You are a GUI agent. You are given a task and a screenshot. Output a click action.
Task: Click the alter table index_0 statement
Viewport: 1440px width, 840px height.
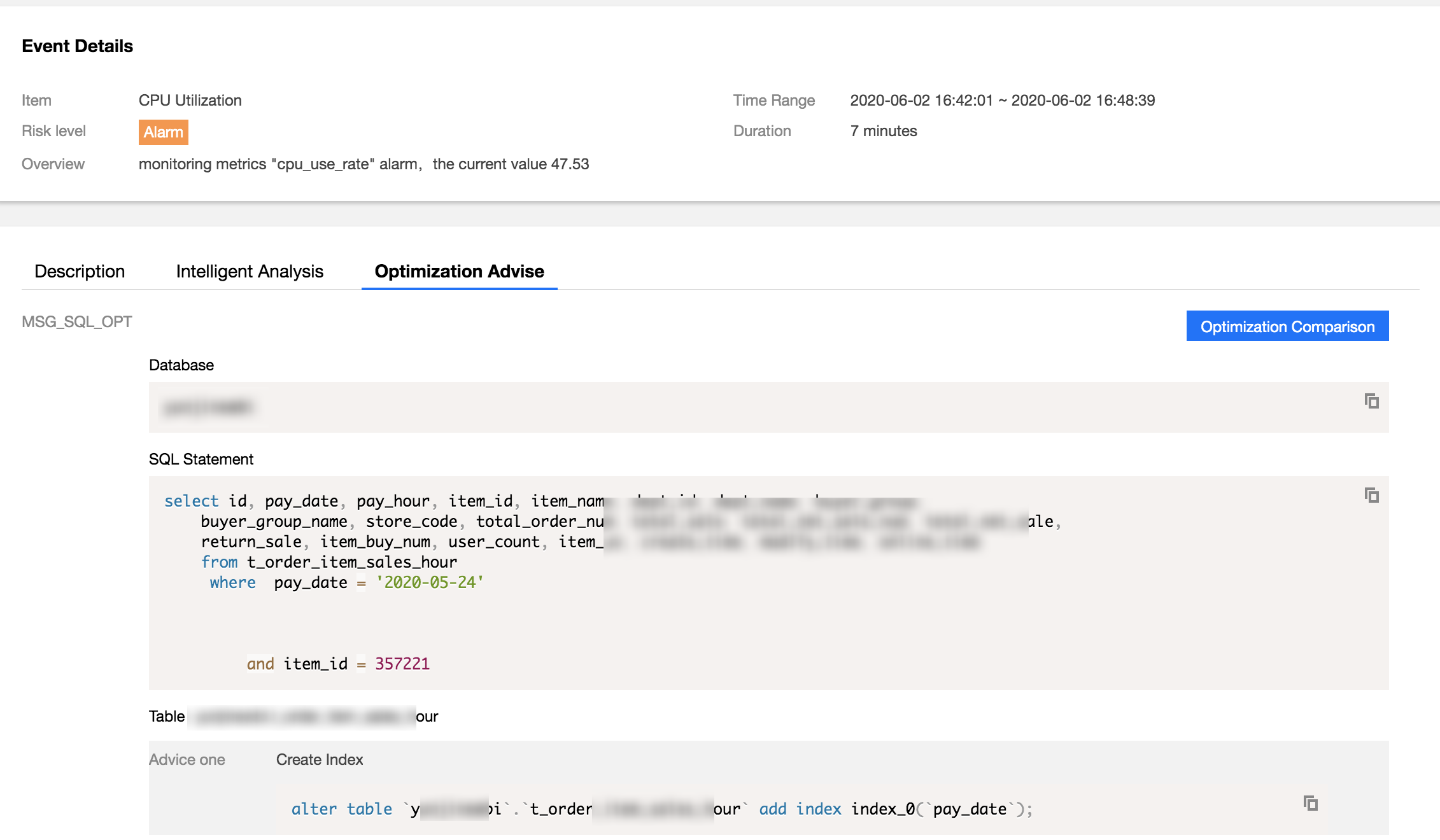point(662,809)
